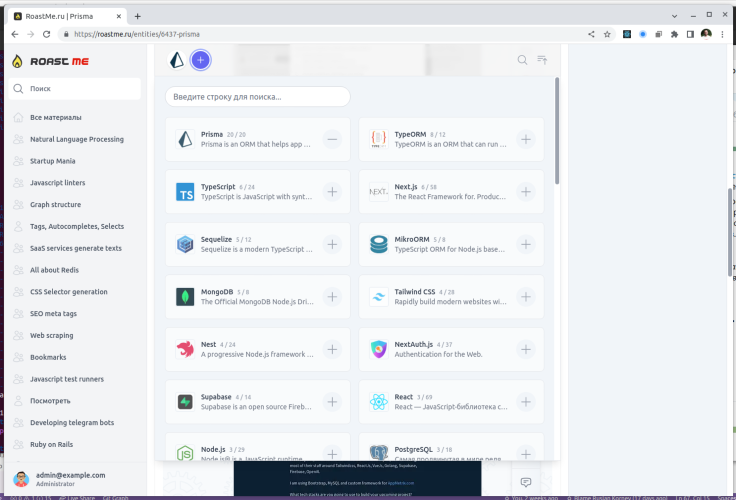Open SaaS services generate texts collection
Image resolution: width=736 pixels, height=500 pixels.
point(76,248)
